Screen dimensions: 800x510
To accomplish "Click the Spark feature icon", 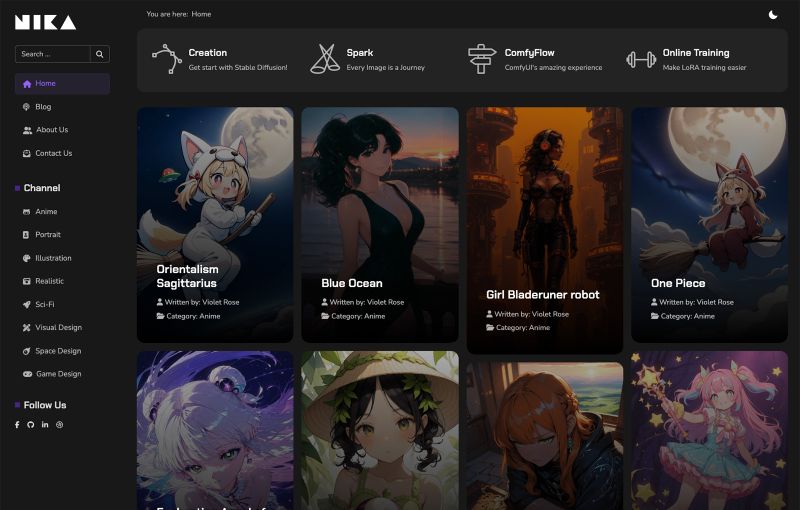I will coord(324,59).
